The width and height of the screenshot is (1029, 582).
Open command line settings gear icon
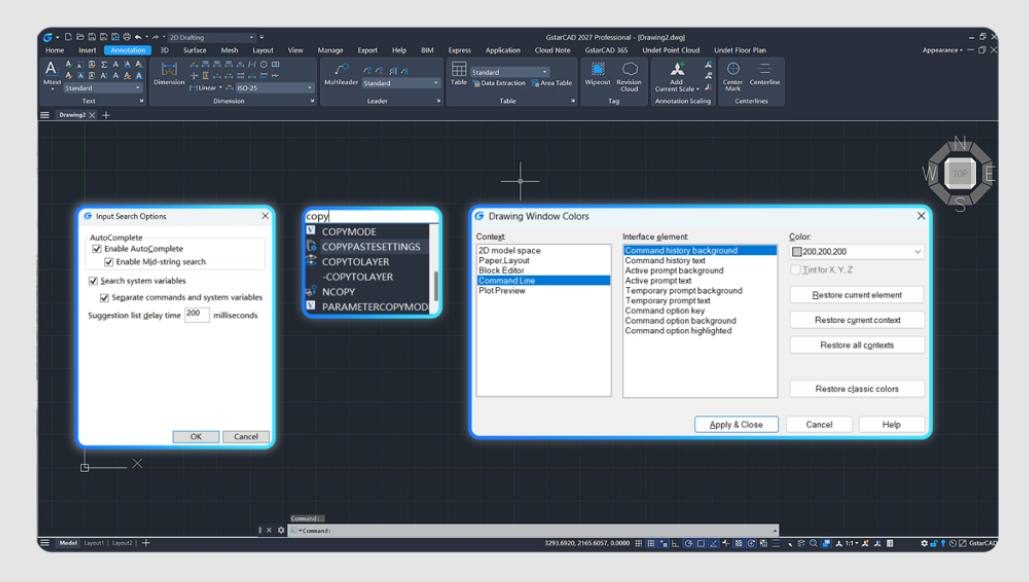(281, 530)
